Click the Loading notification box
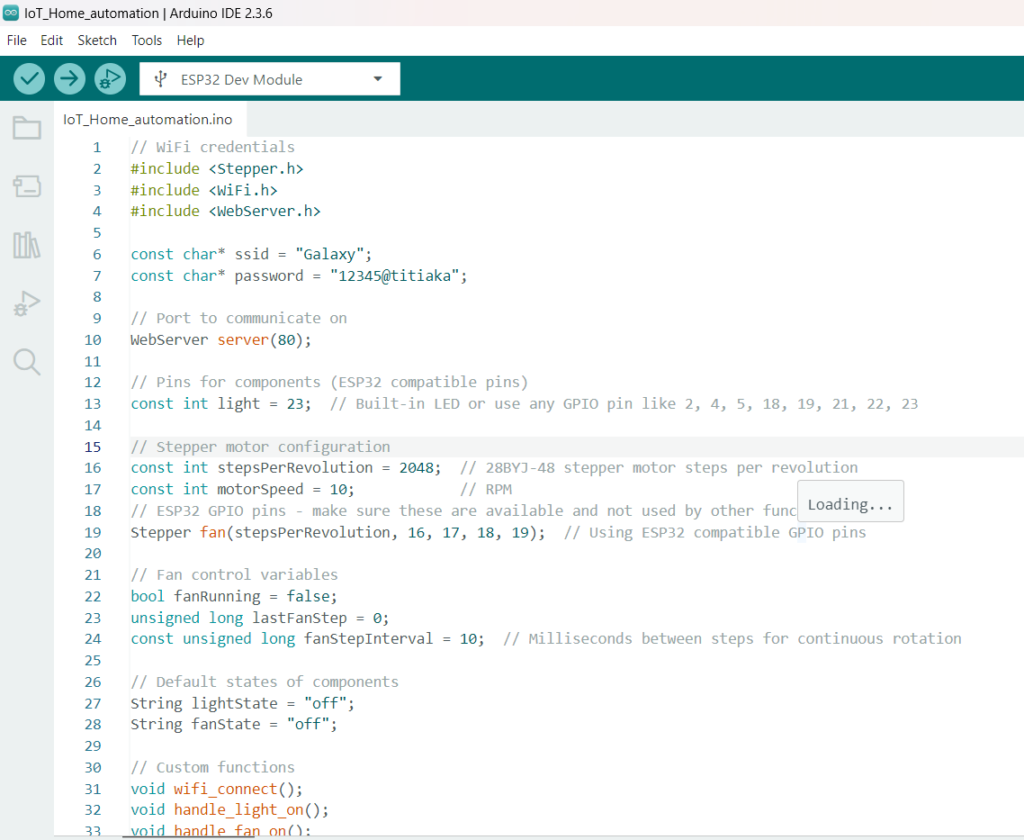The image size is (1024, 840). tap(850, 501)
